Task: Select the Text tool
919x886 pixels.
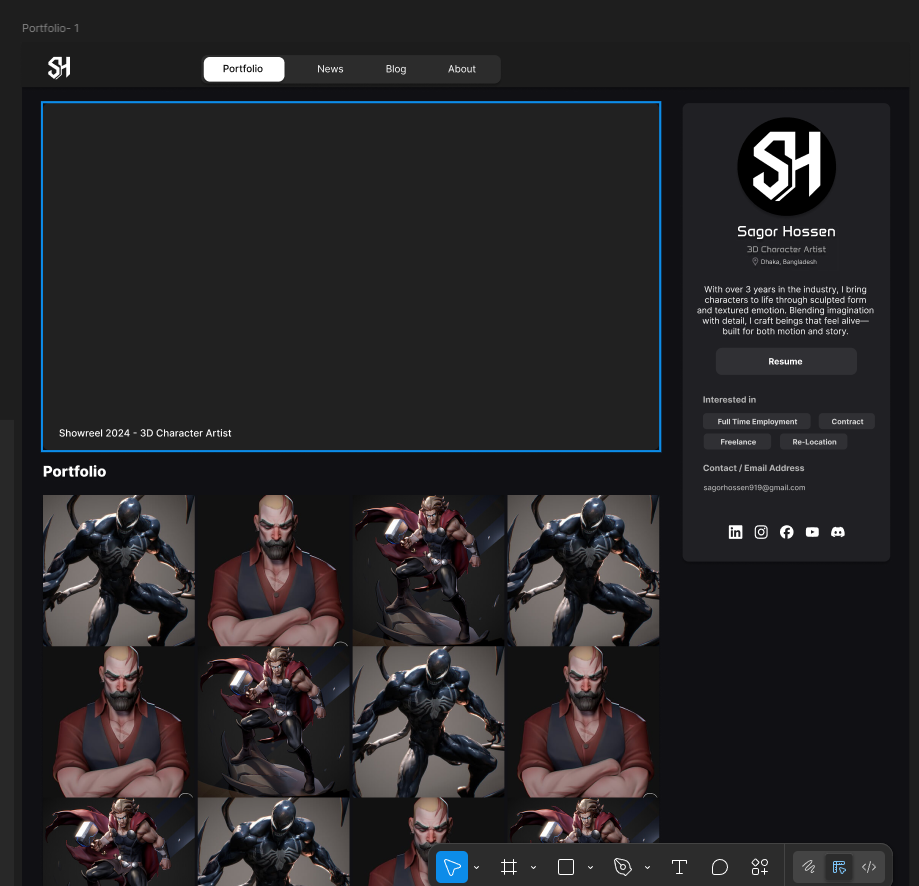Action: pyautogui.click(x=679, y=867)
